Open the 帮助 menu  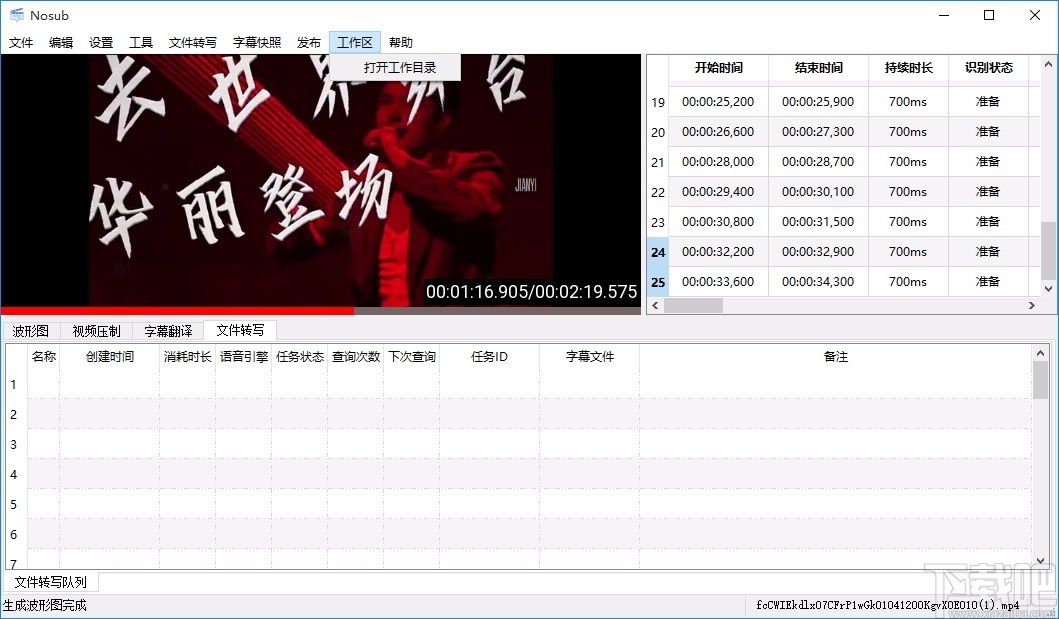(401, 43)
